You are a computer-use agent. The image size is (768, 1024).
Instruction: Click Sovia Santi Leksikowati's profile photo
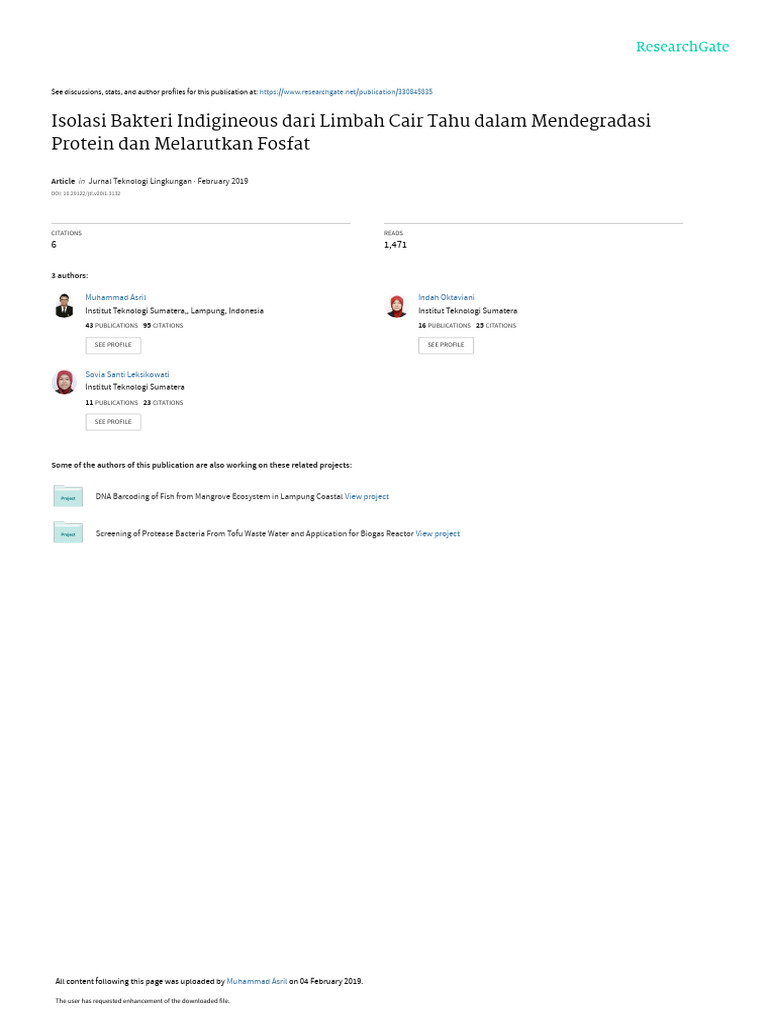click(x=64, y=382)
